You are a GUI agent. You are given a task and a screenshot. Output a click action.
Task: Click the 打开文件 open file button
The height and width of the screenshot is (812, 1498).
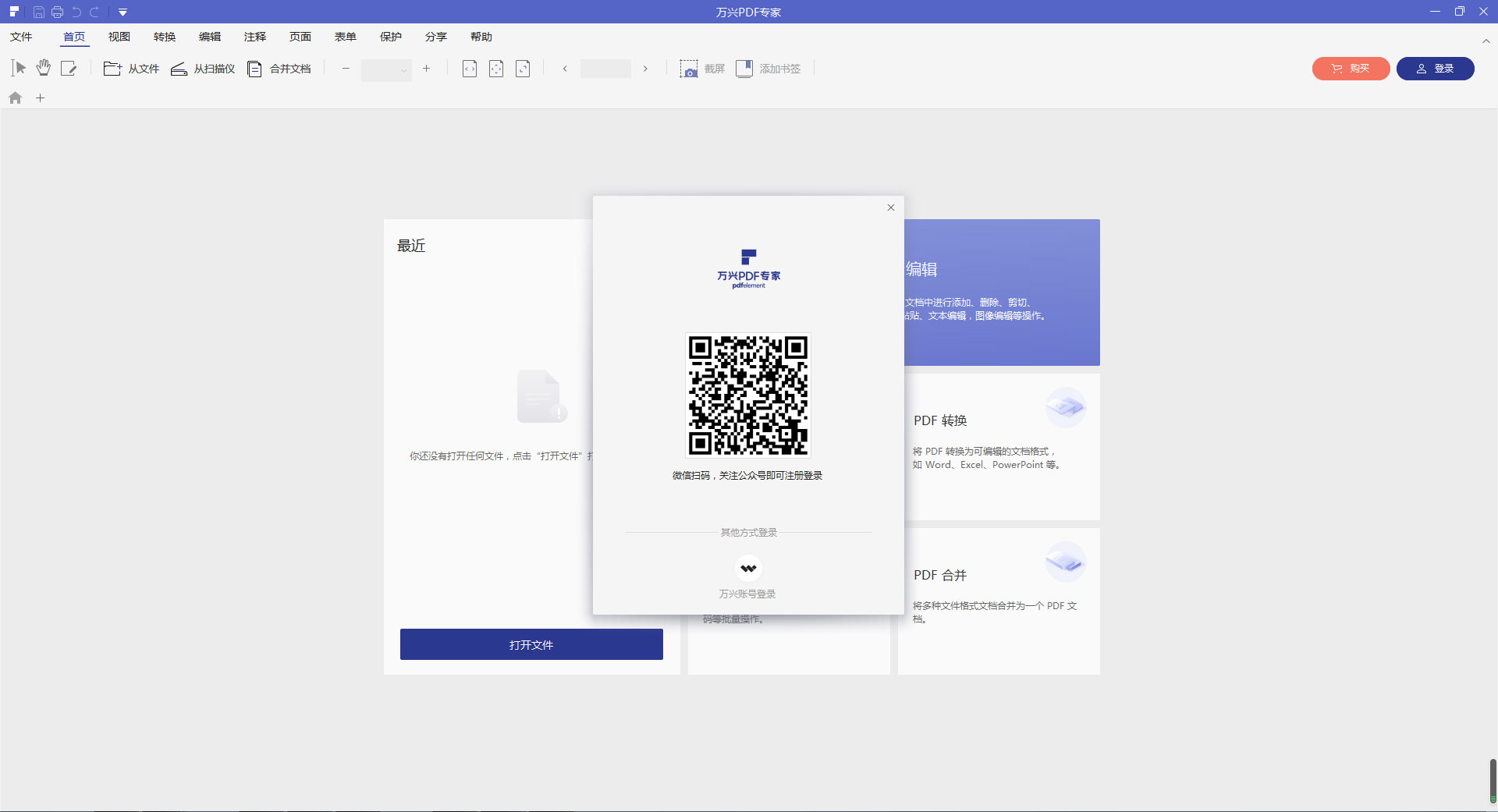[x=531, y=644]
